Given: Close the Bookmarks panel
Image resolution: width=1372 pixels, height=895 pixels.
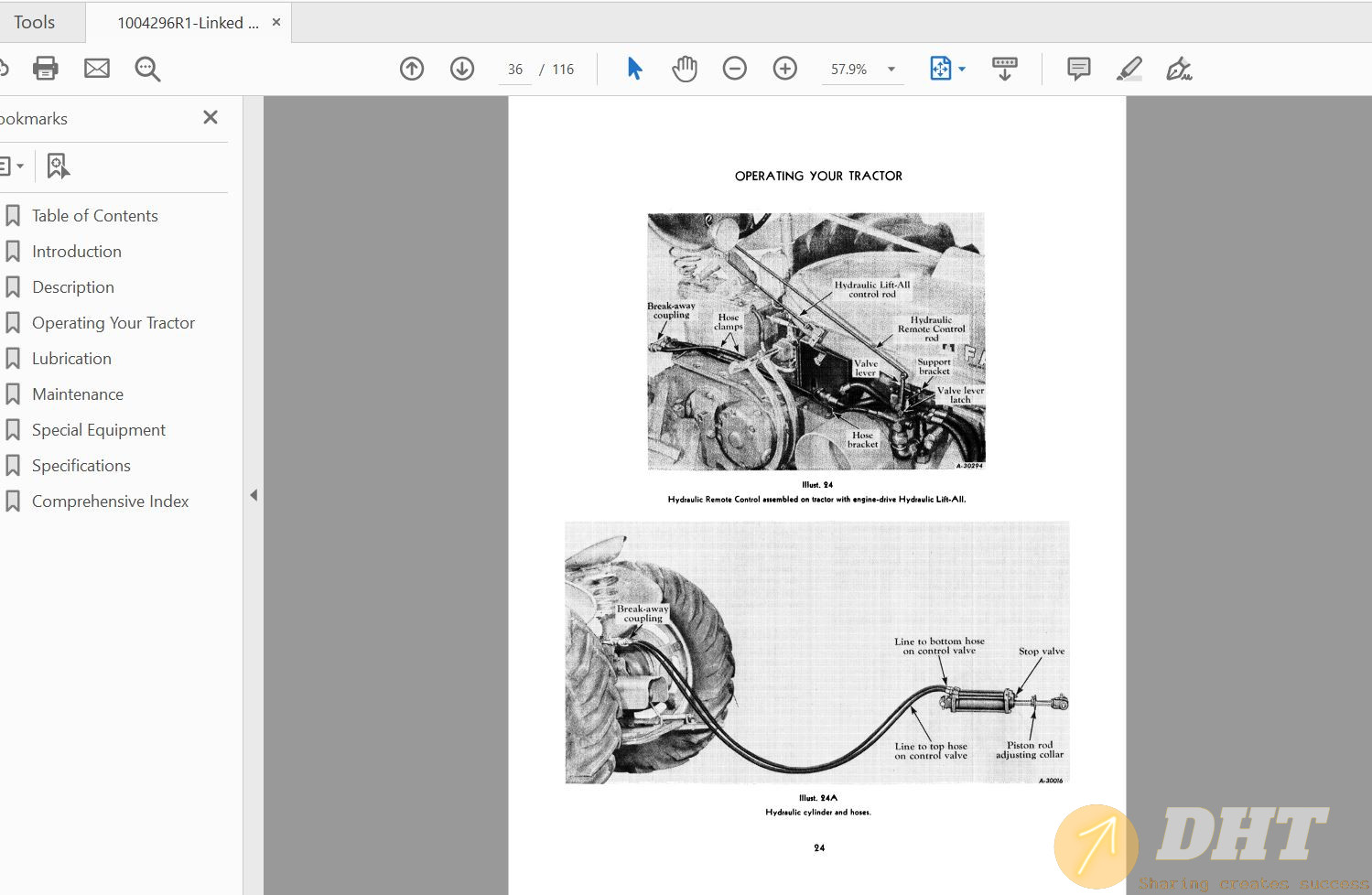Looking at the screenshot, I should (211, 117).
